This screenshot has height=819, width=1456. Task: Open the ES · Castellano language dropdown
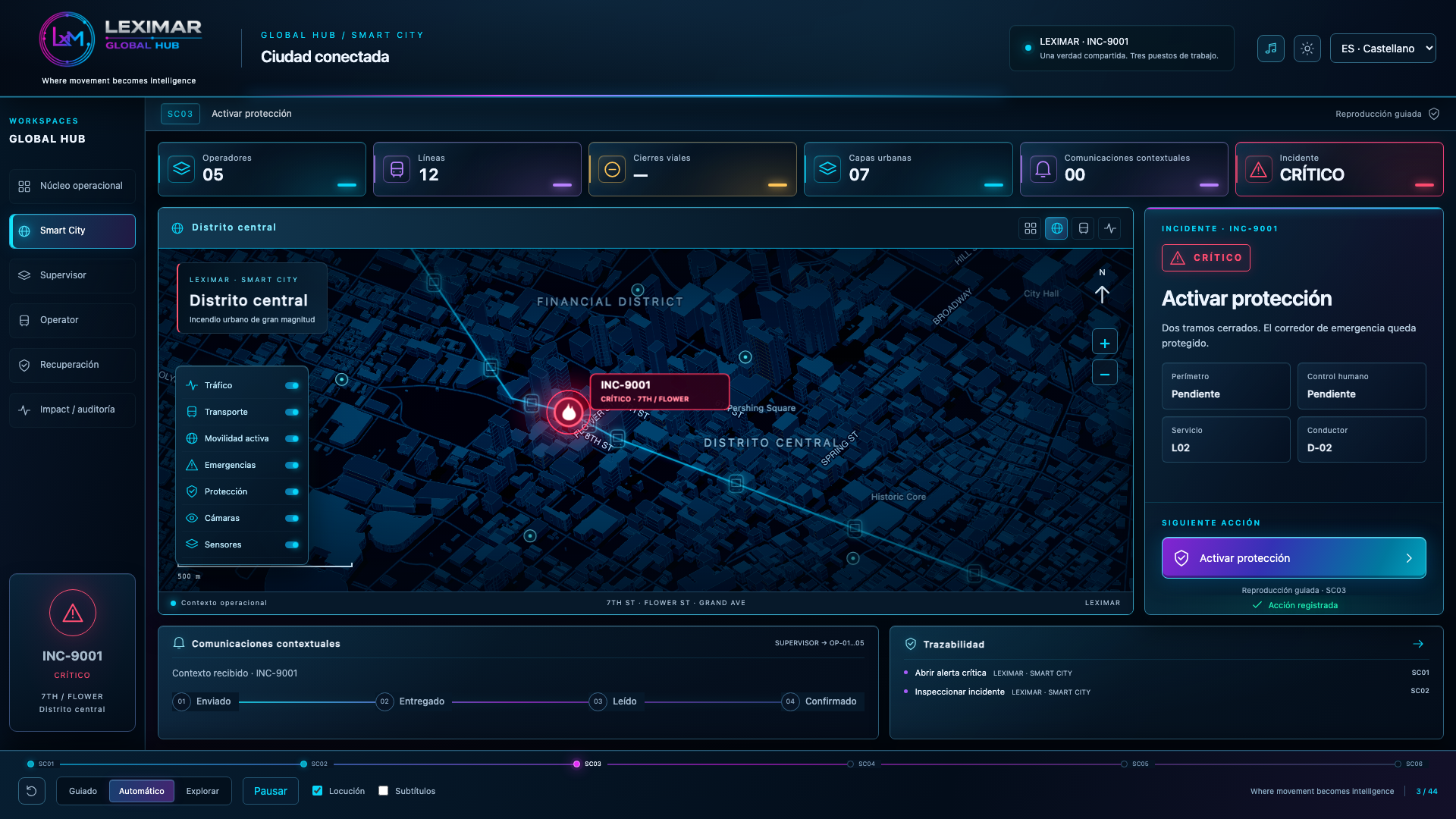[x=1383, y=49]
